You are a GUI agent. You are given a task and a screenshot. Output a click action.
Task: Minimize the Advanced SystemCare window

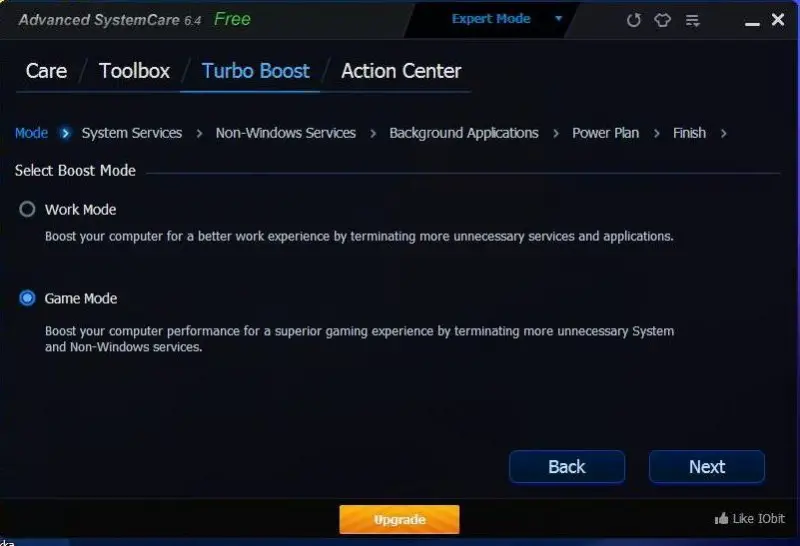pos(752,23)
